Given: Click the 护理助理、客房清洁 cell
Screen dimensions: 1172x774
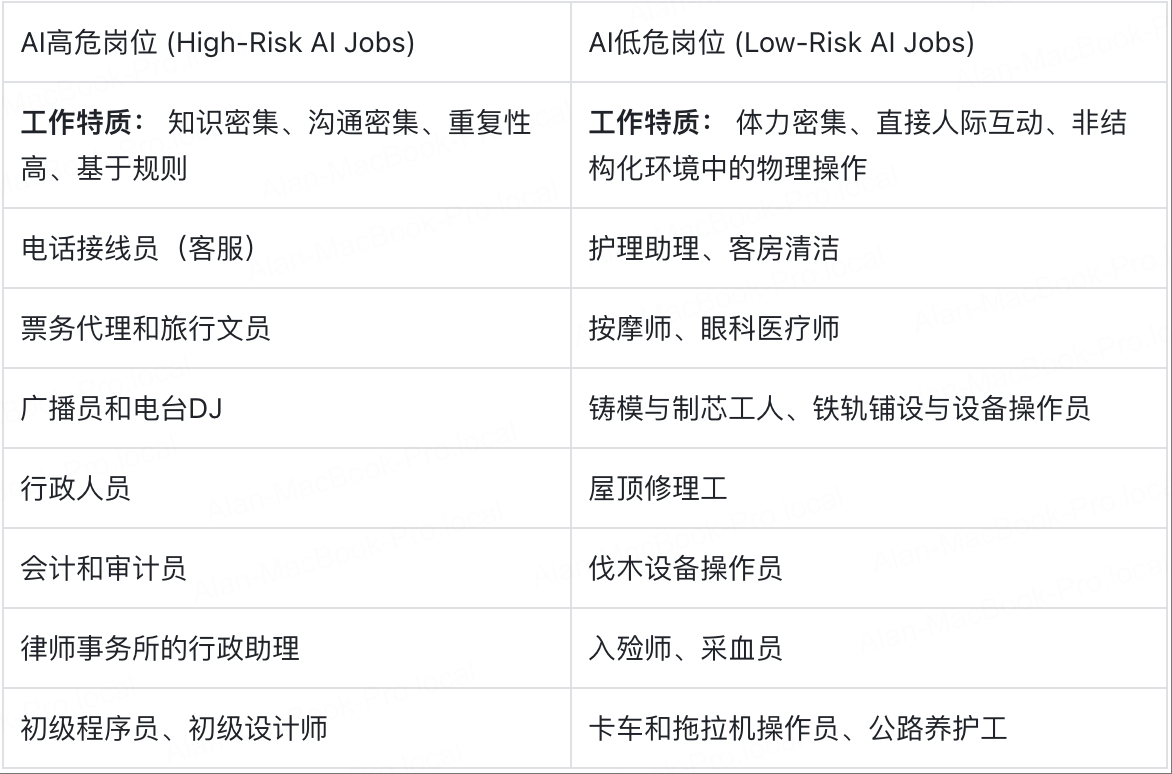Looking at the screenshot, I should (869, 248).
